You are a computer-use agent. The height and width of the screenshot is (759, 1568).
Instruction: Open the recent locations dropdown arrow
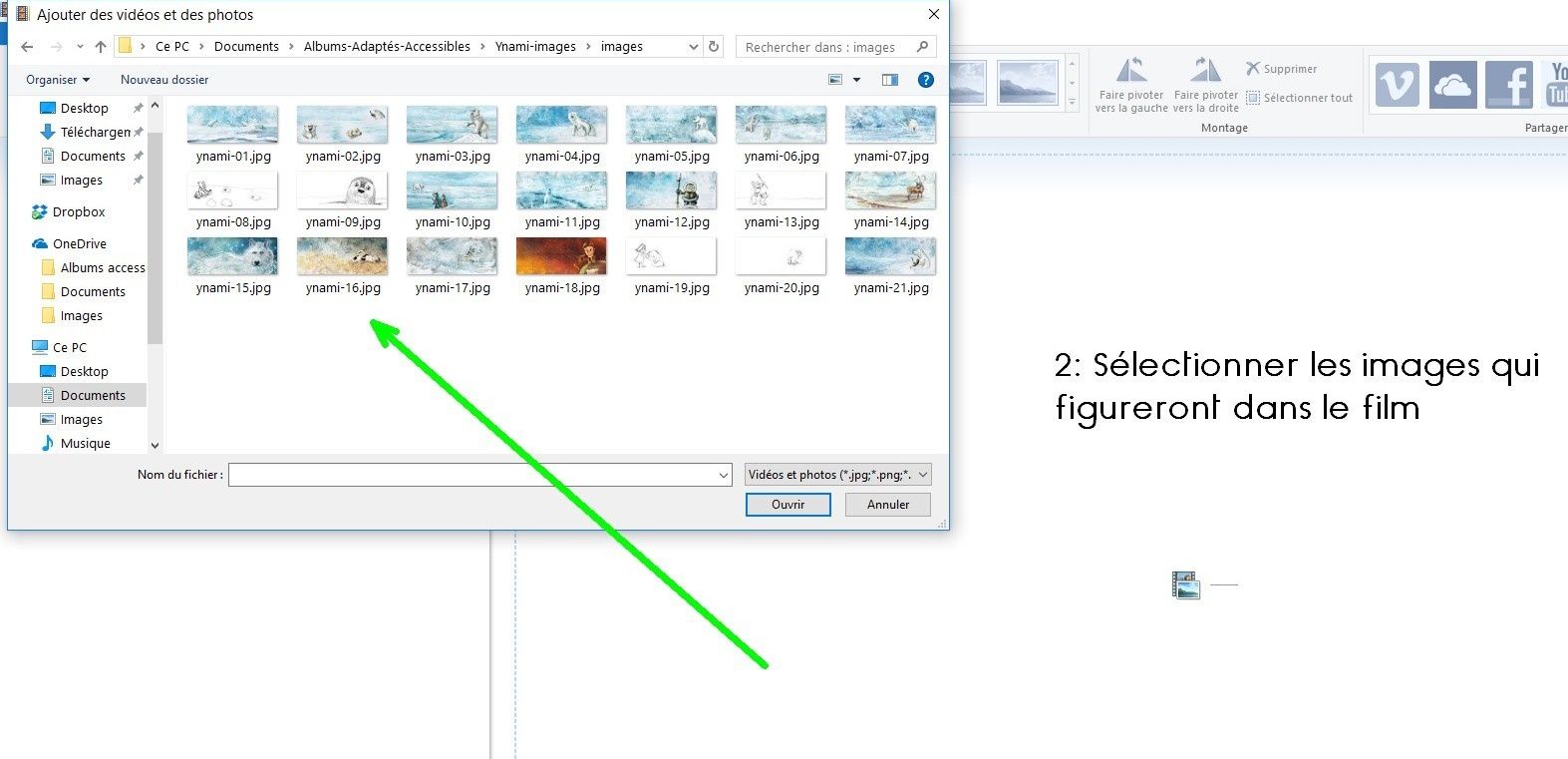click(80, 47)
